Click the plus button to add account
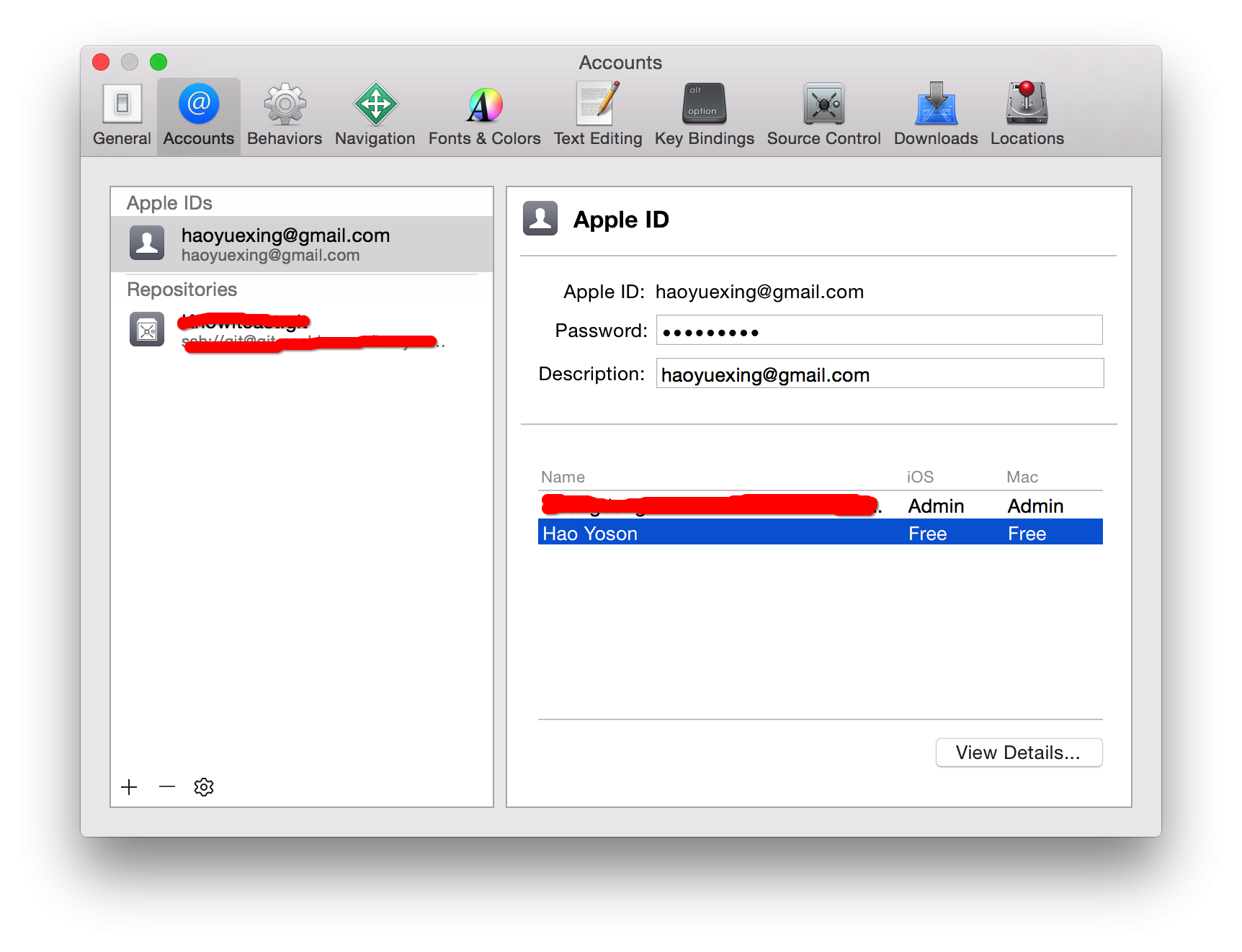This screenshot has height=952, width=1242. [x=130, y=787]
